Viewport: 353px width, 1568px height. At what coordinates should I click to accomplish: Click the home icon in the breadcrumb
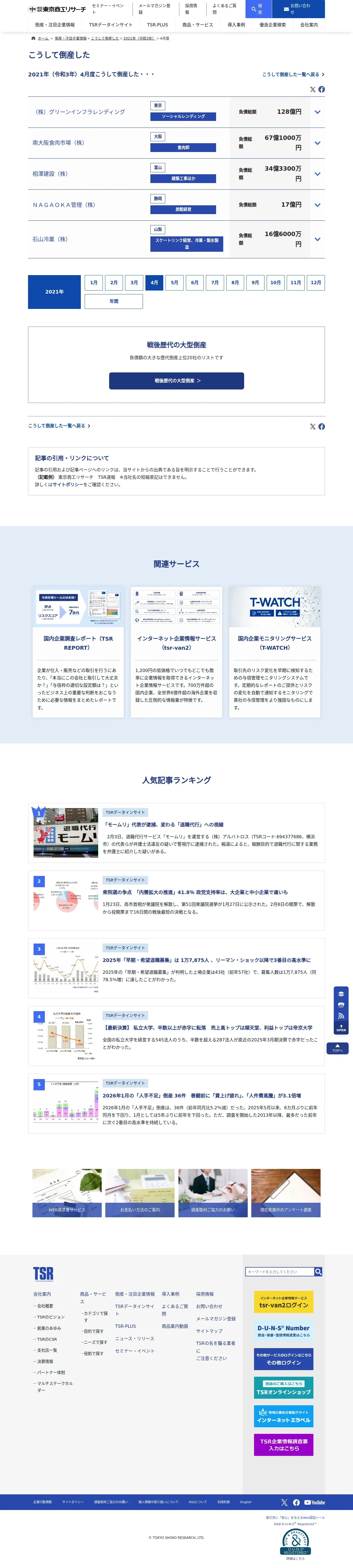pyautogui.click(x=33, y=38)
